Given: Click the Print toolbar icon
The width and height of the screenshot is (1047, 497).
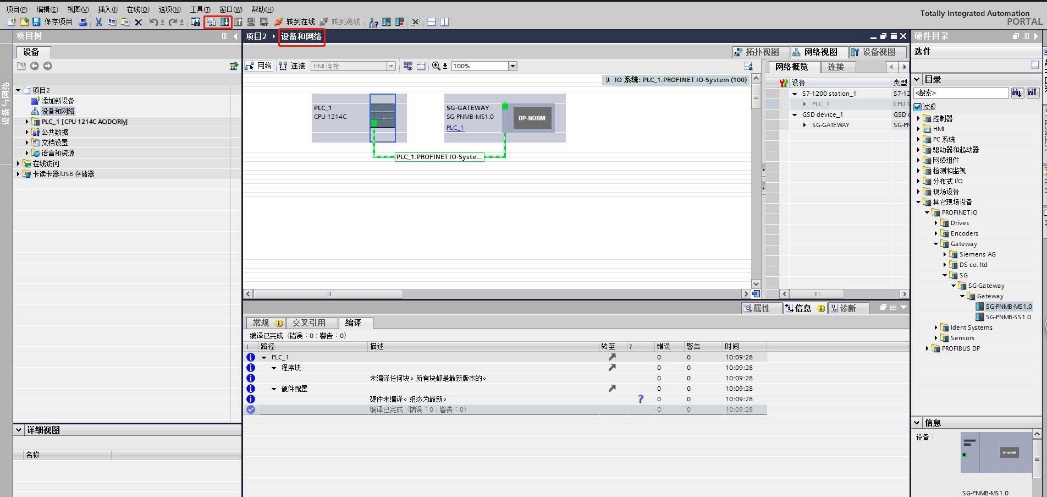Looking at the screenshot, I should click(x=83, y=22).
